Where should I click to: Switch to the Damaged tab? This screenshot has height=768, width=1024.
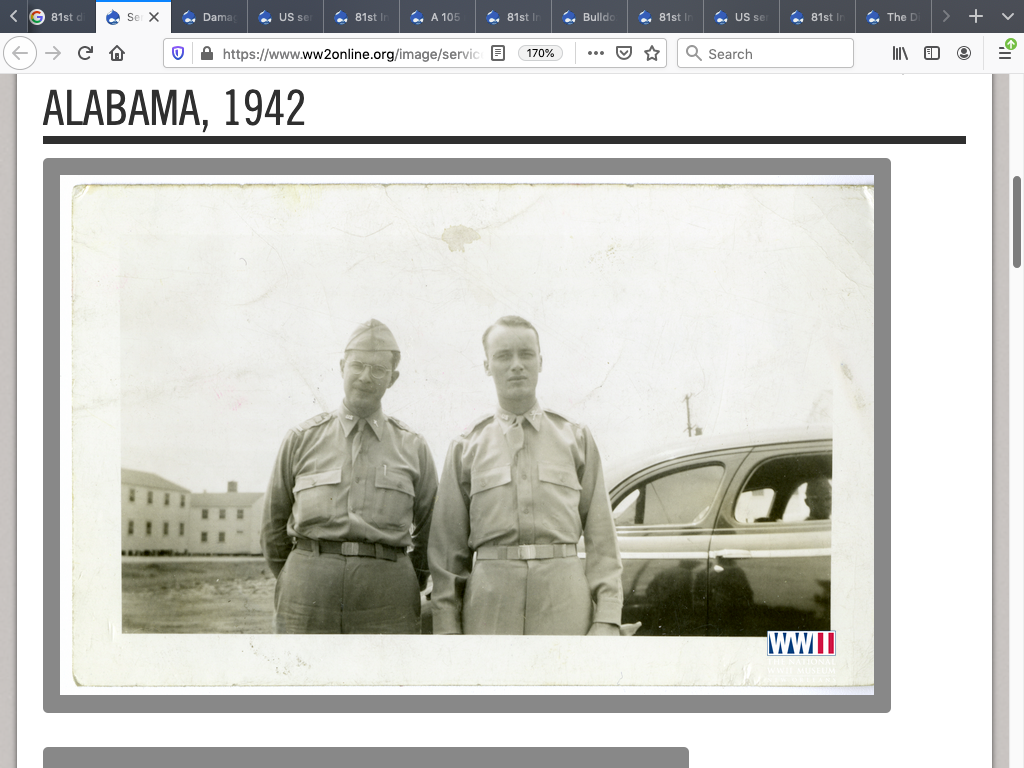coord(210,17)
